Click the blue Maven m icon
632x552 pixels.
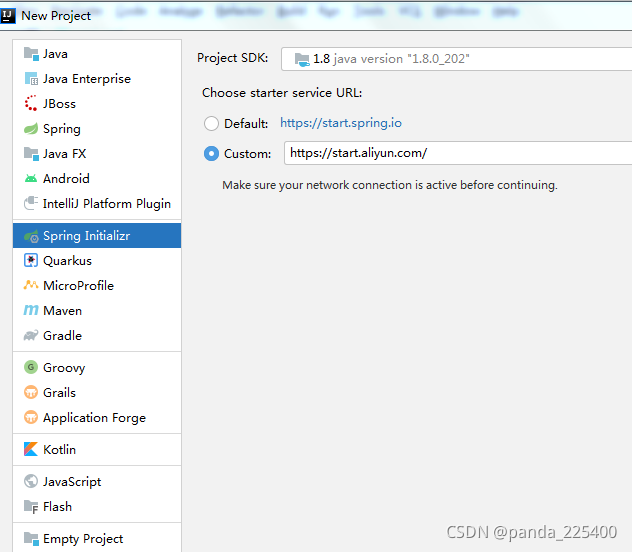click(31, 310)
